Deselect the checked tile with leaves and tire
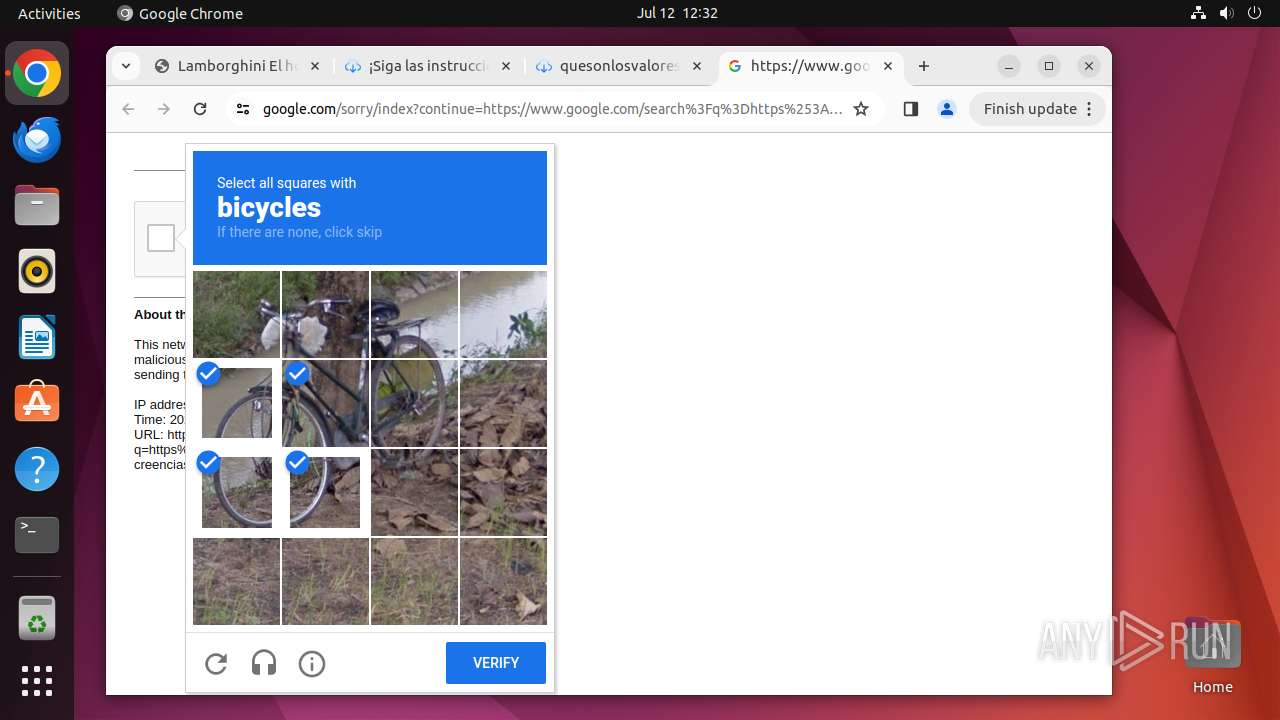Viewport: 1280px width, 720px height. tap(325, 492)
